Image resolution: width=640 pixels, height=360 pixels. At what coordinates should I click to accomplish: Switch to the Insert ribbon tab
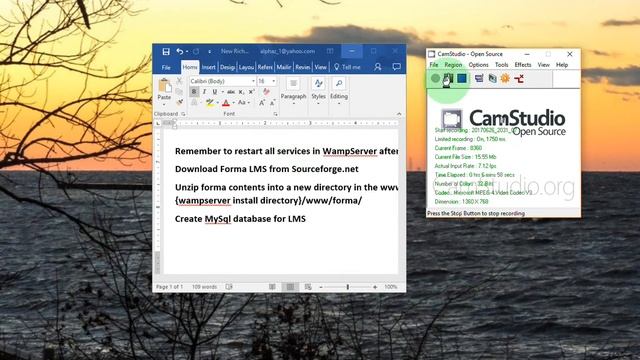[x=208, y=67]
